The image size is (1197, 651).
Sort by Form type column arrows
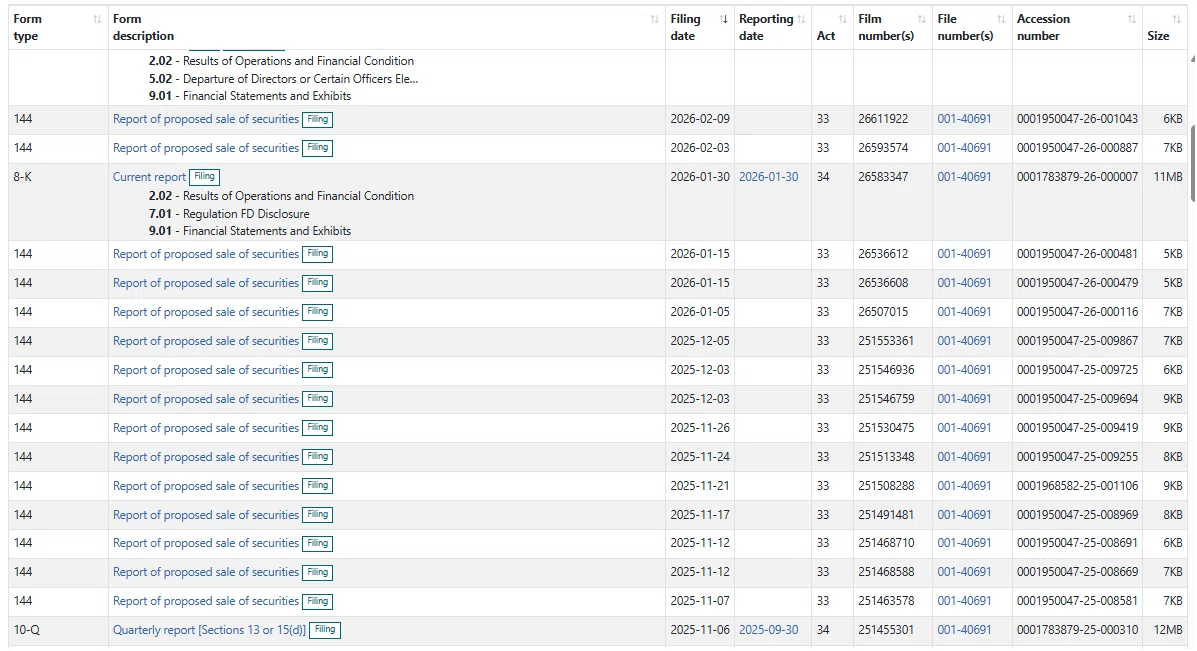click(97, 19)
